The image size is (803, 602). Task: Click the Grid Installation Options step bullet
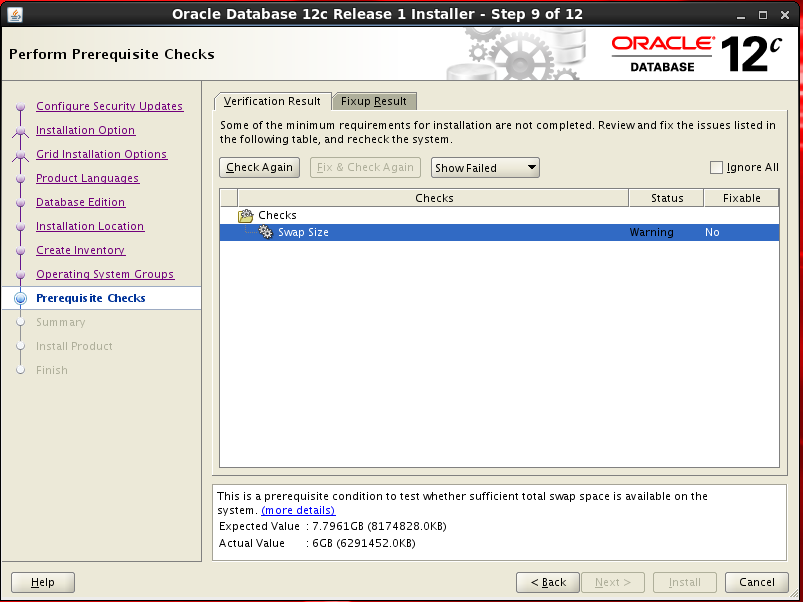click(20, 155)
